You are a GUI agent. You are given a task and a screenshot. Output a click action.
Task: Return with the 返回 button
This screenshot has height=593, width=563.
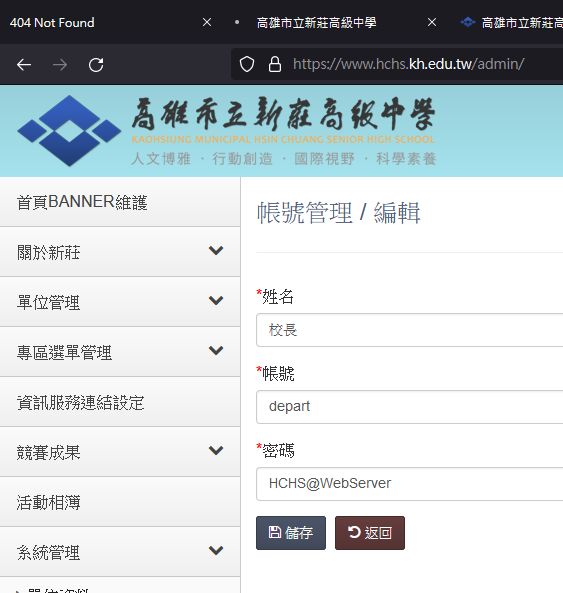click(x=370, y=533)
